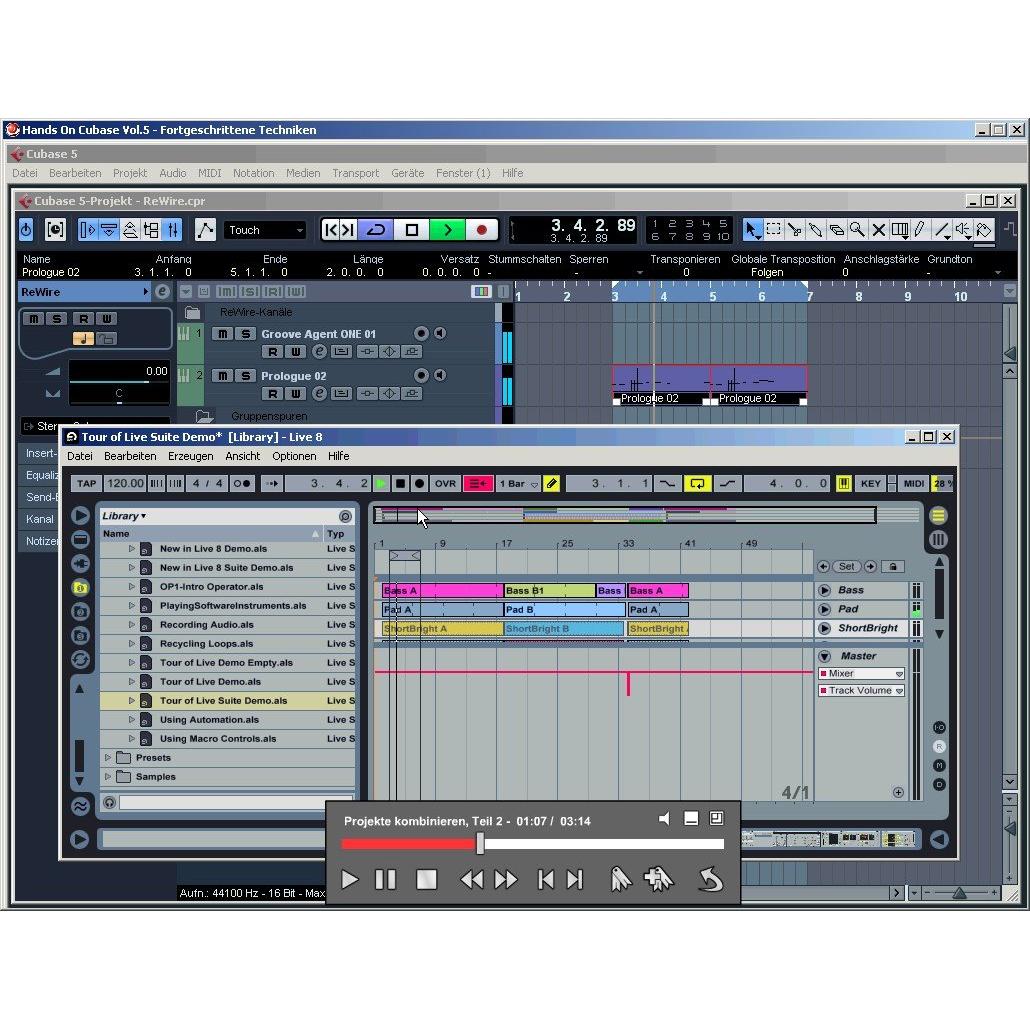
Task: Click Live's KEY map mode button
Action: pos(870,483)
